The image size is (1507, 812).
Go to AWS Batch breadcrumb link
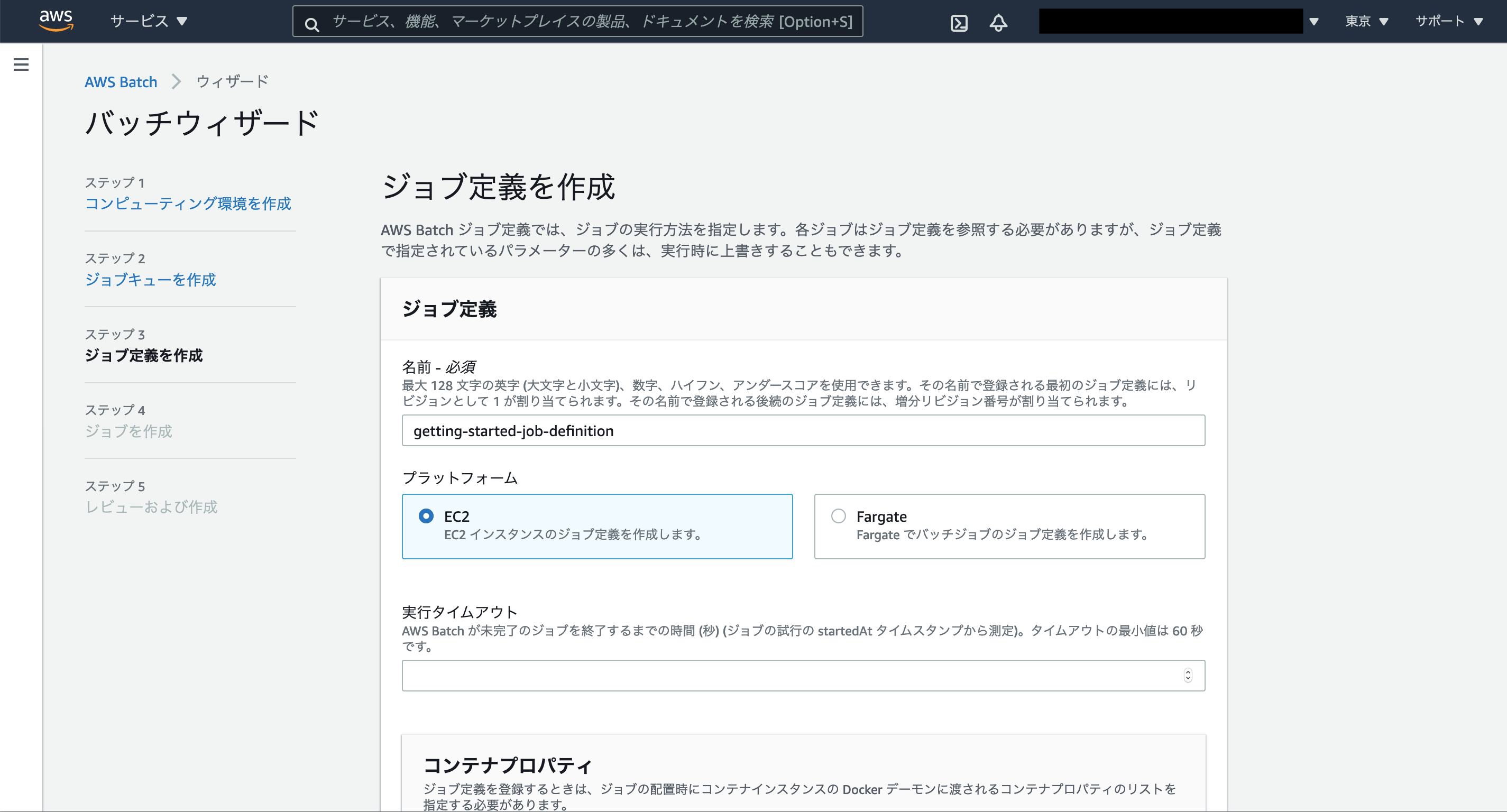(121, 81)
